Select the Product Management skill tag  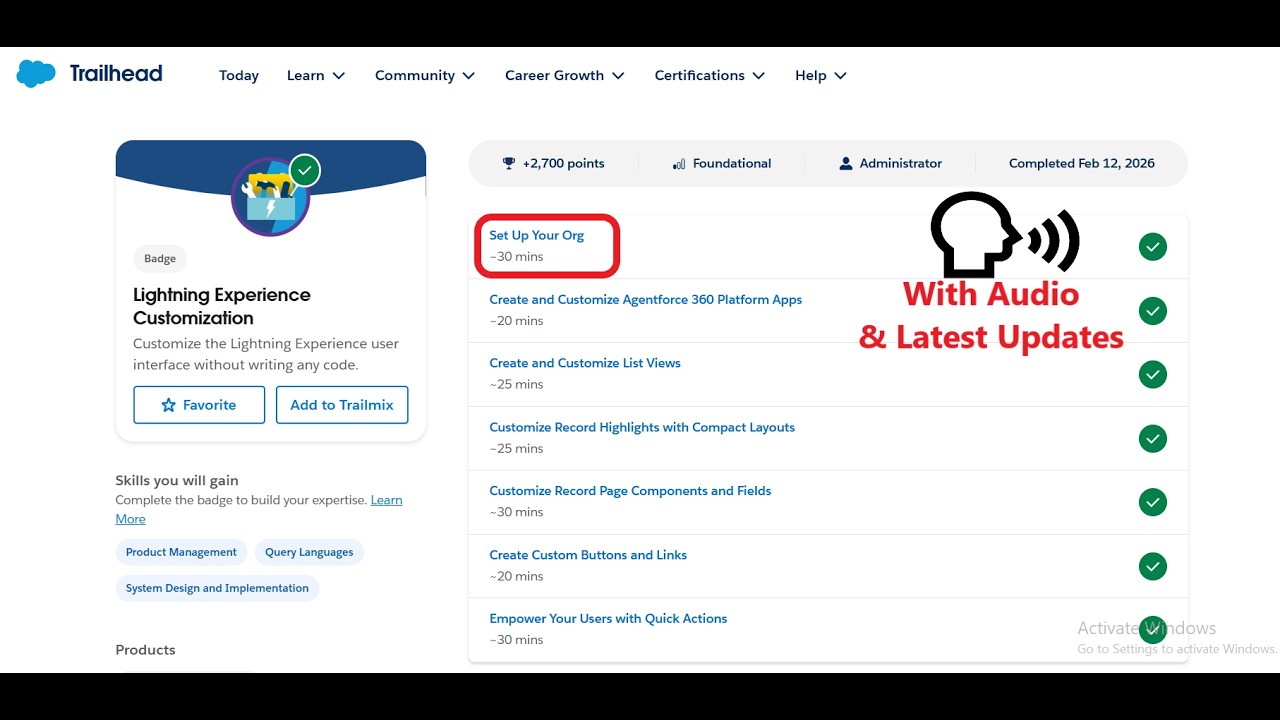[181, 552]
